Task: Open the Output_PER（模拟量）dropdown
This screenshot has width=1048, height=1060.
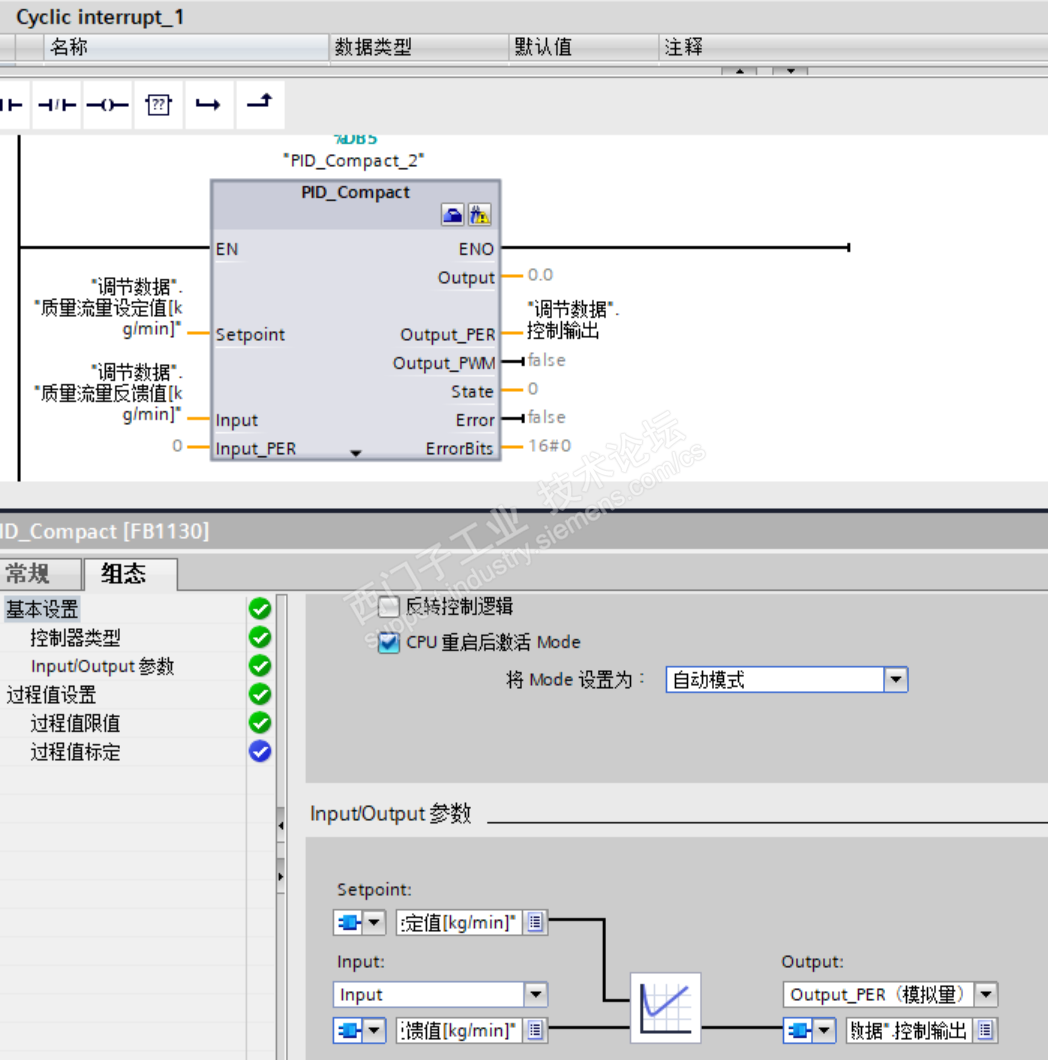Action: pyautogui.click(x=986, y=994)
